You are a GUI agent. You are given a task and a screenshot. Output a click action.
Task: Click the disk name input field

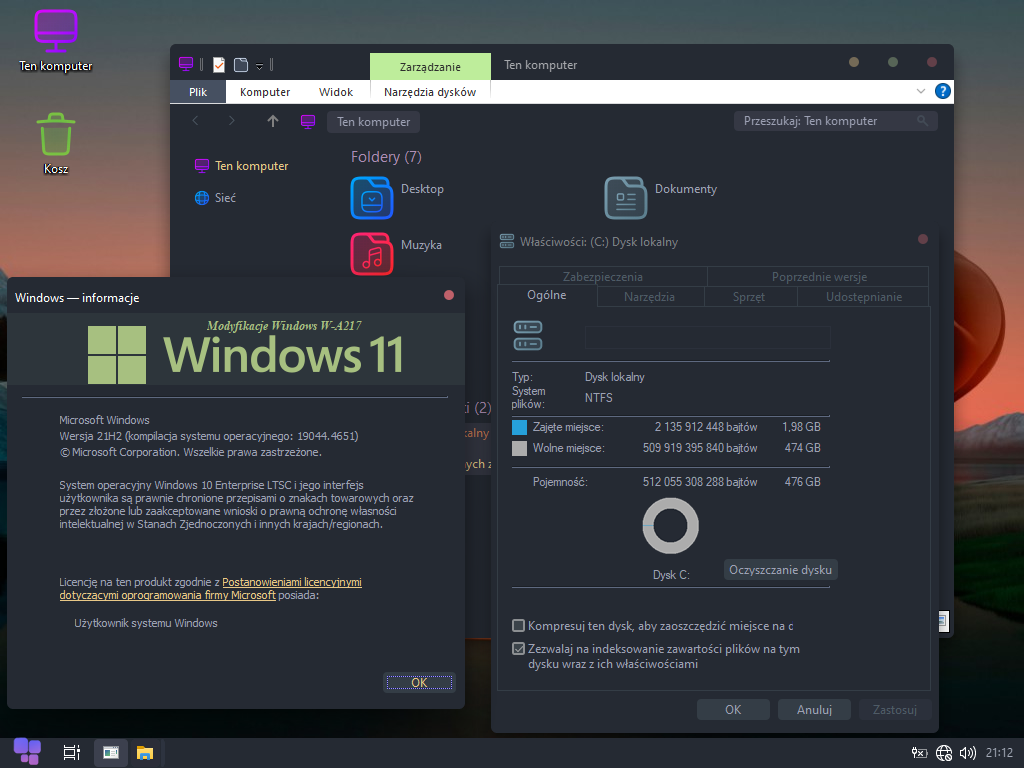click(707, 337)
